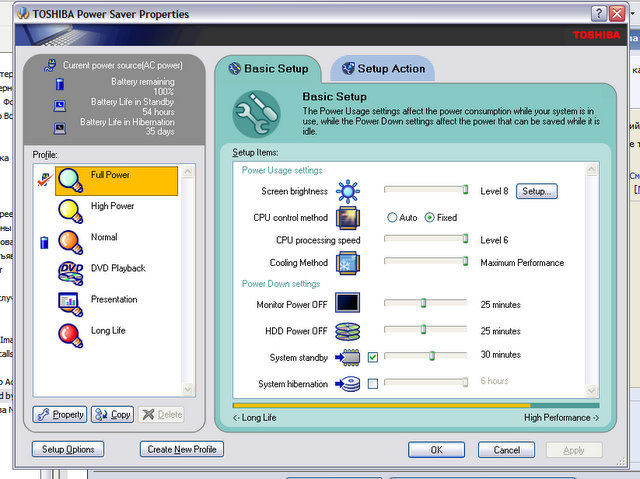Click the Battery Life in Standby icon

60,106
